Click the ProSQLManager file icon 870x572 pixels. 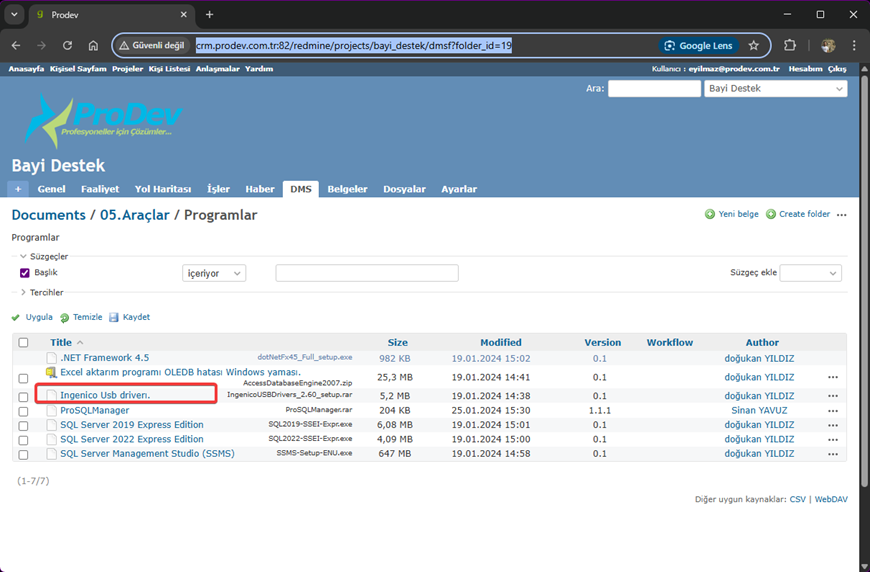point(51,411)
